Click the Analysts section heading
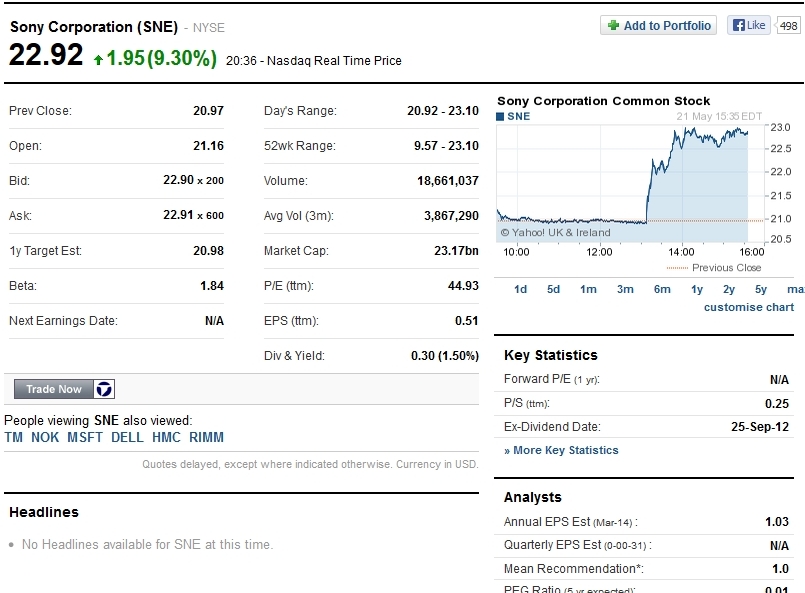Screen dimensions: 805x593 pos(533,497)
